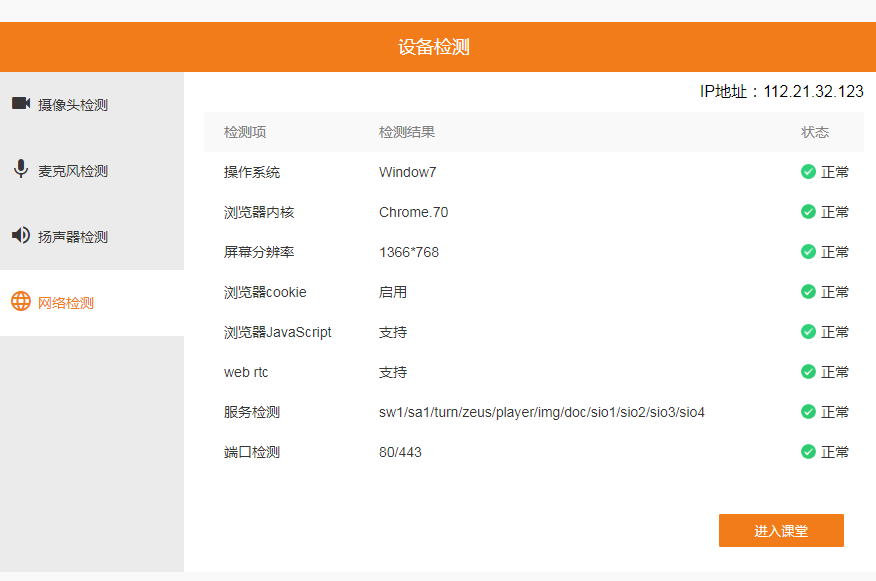This screenshot has width=876, height=581.
Task: Click the orange globe network icon
Action: click(x=20, y=302)
